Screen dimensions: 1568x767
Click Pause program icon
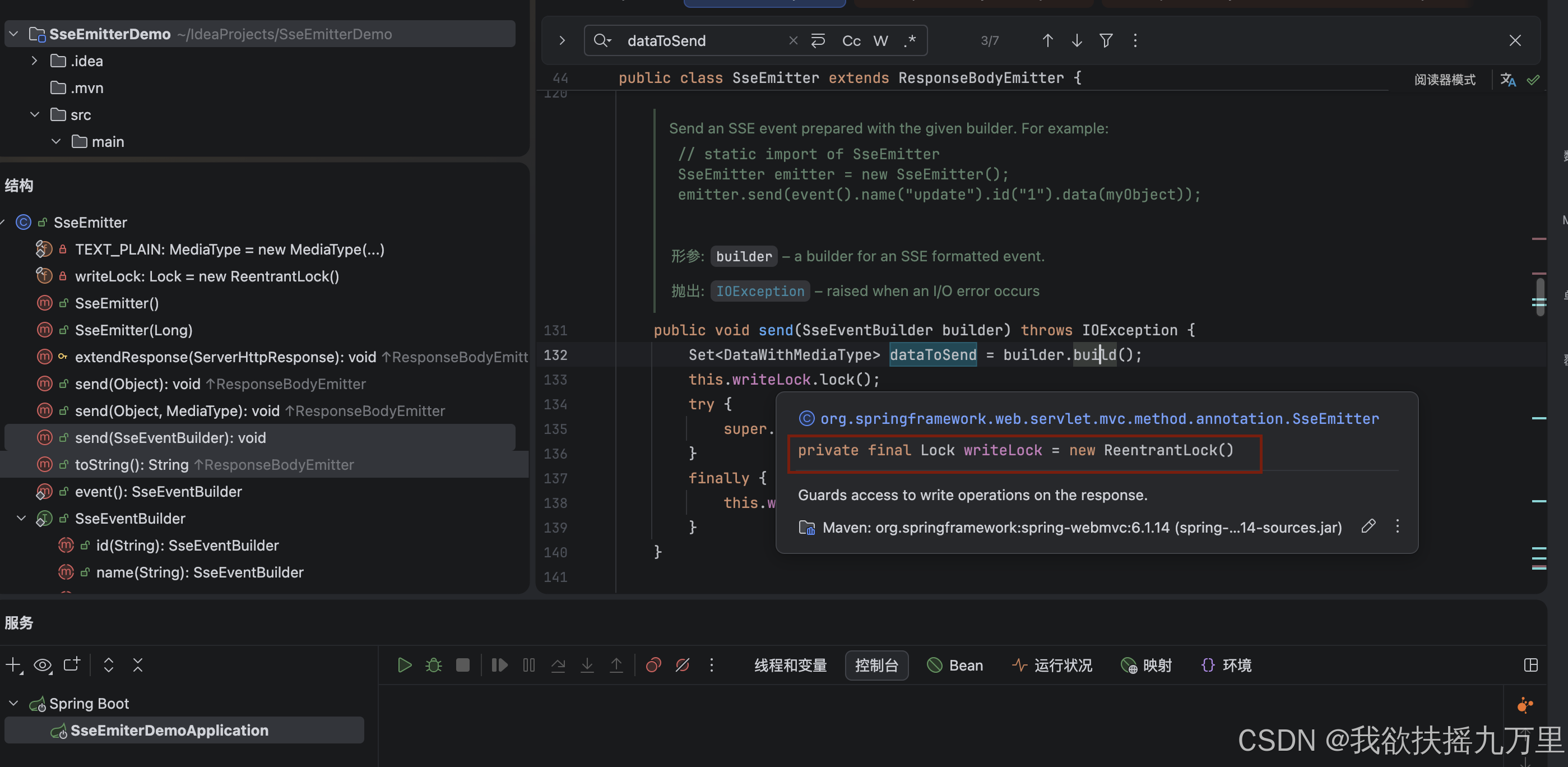[x=528, y=664]
